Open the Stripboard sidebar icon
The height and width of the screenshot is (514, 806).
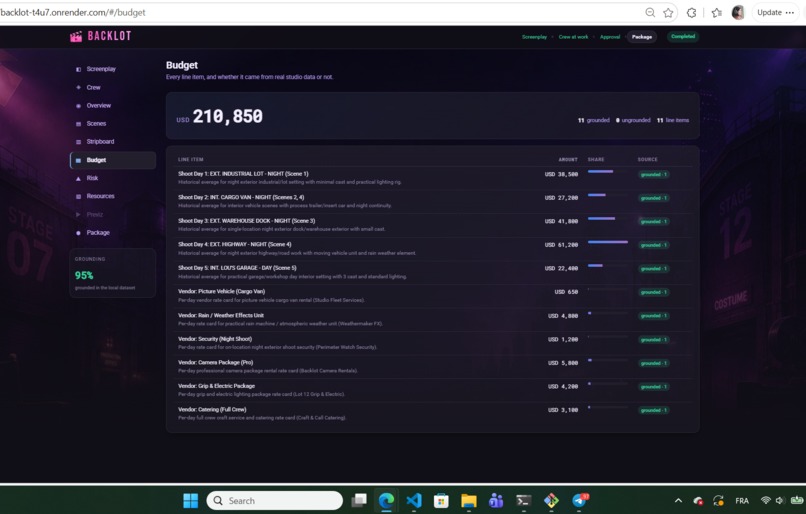pyautogui.click(x=78, y=142)
